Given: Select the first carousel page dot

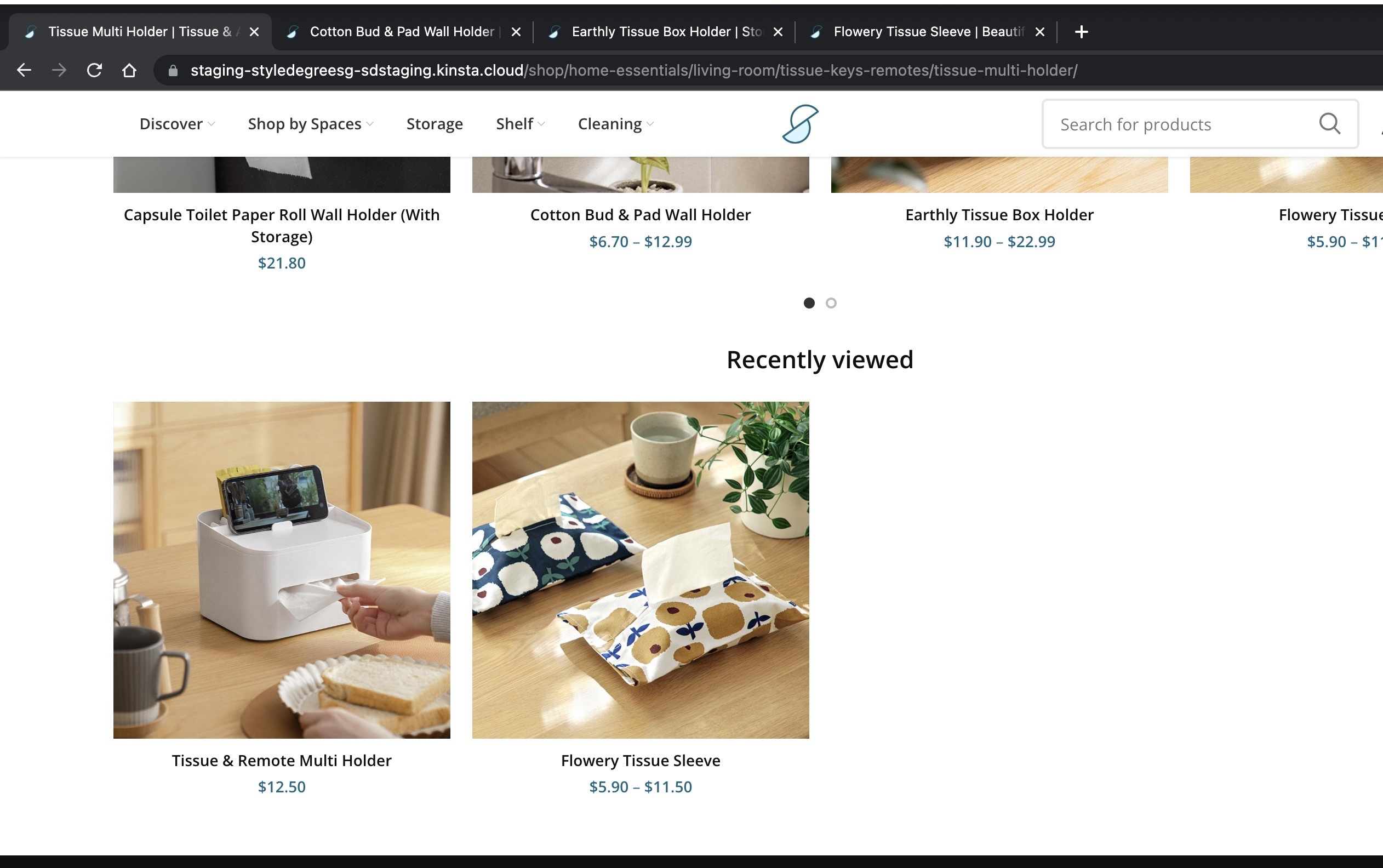Looking at the screenshot, I should [809, 303].
